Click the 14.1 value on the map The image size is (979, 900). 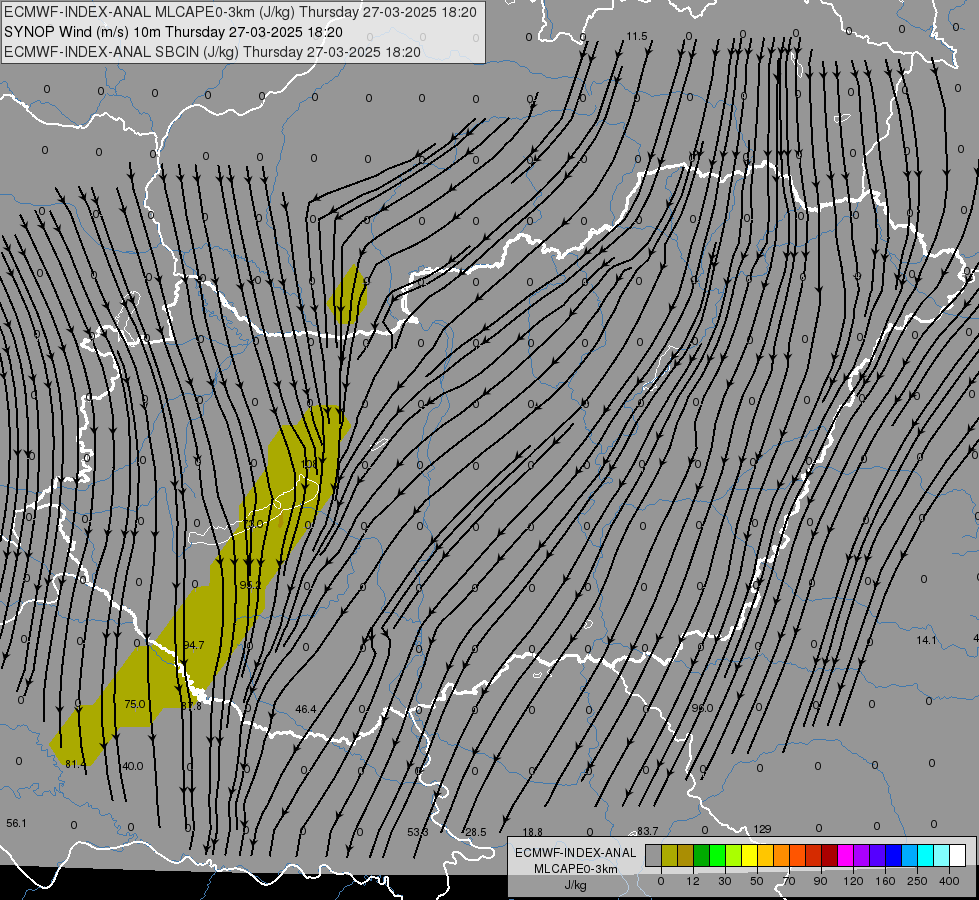pyautogui.click(x=926, y=640)
